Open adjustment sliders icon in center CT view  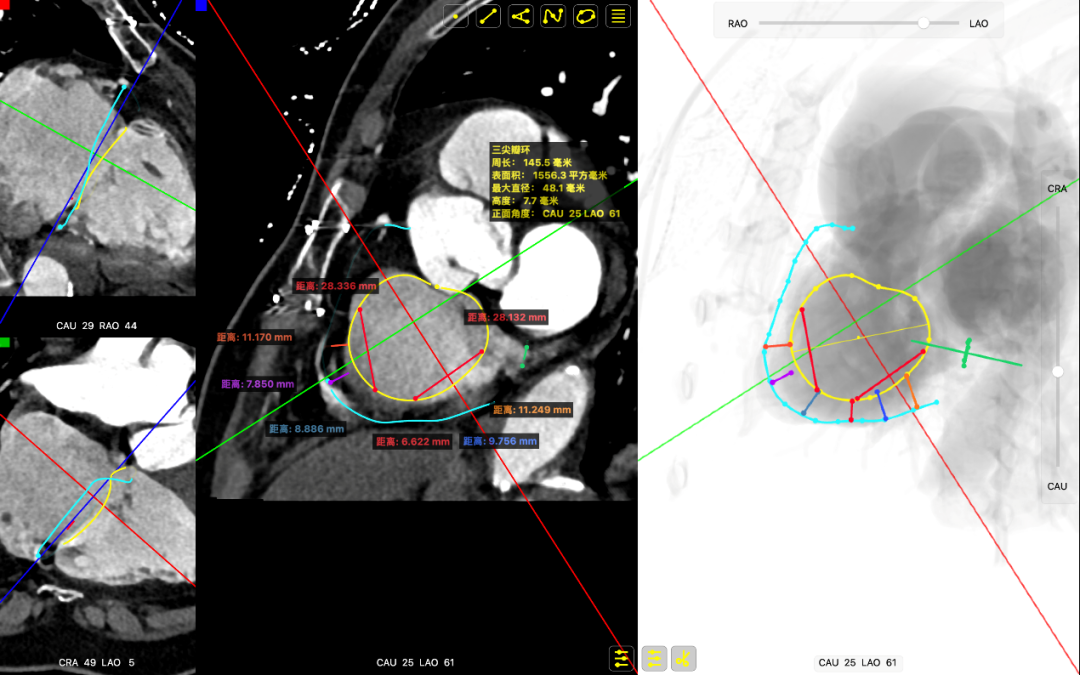[x=621, y=658]
